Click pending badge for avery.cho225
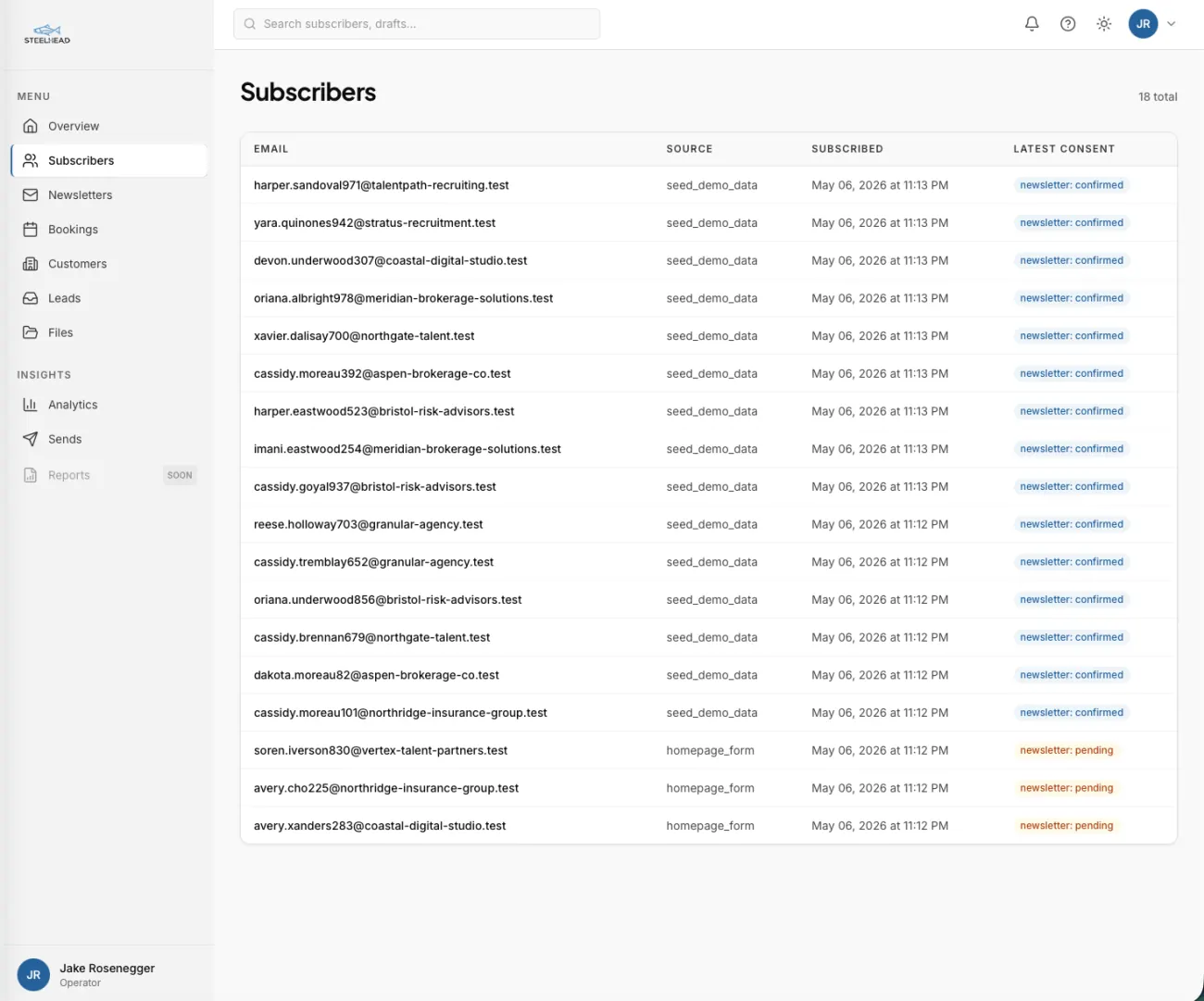The width and height of the screenshot is (1204, 1001). 1066,788
